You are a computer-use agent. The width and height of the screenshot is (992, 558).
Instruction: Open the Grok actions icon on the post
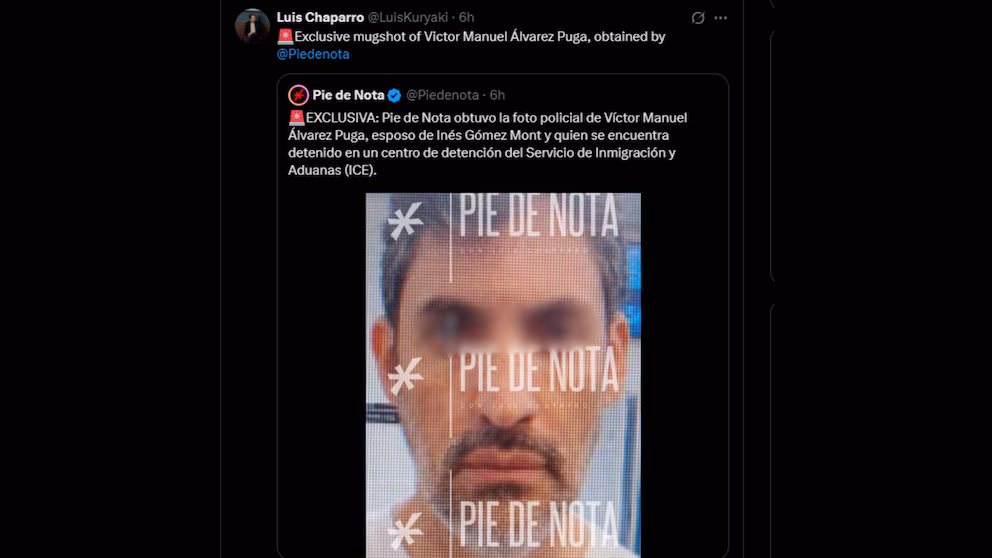coord(698,18)
